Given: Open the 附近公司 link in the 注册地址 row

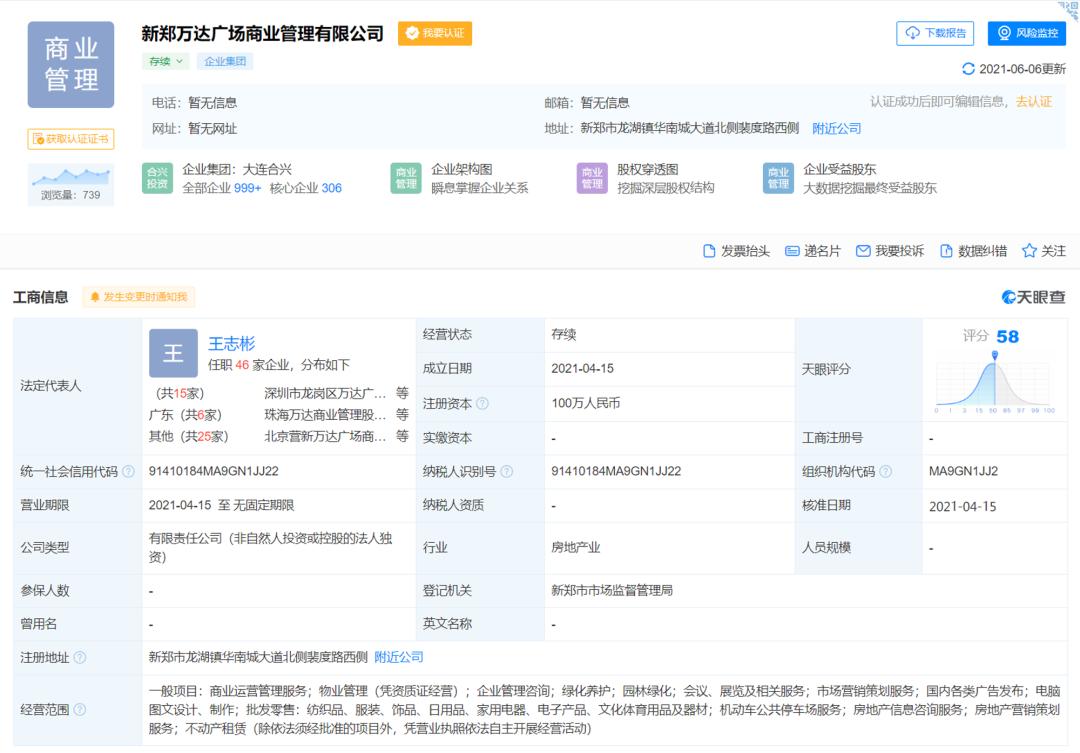Looking at the screenshot, I should click(x=399, y=657).
